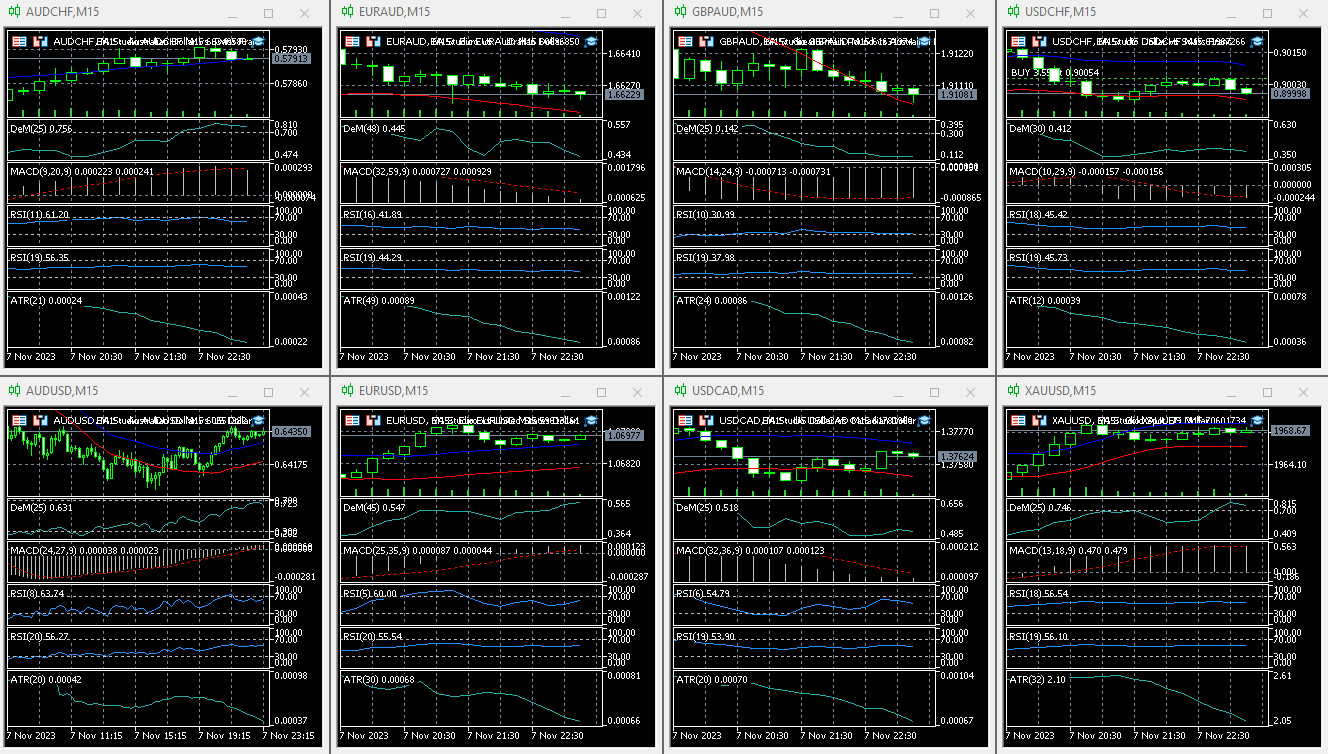Click expert advisor hat icon on USDCHF chart
Screen dimensions: 1328x754
point(1257,41)
